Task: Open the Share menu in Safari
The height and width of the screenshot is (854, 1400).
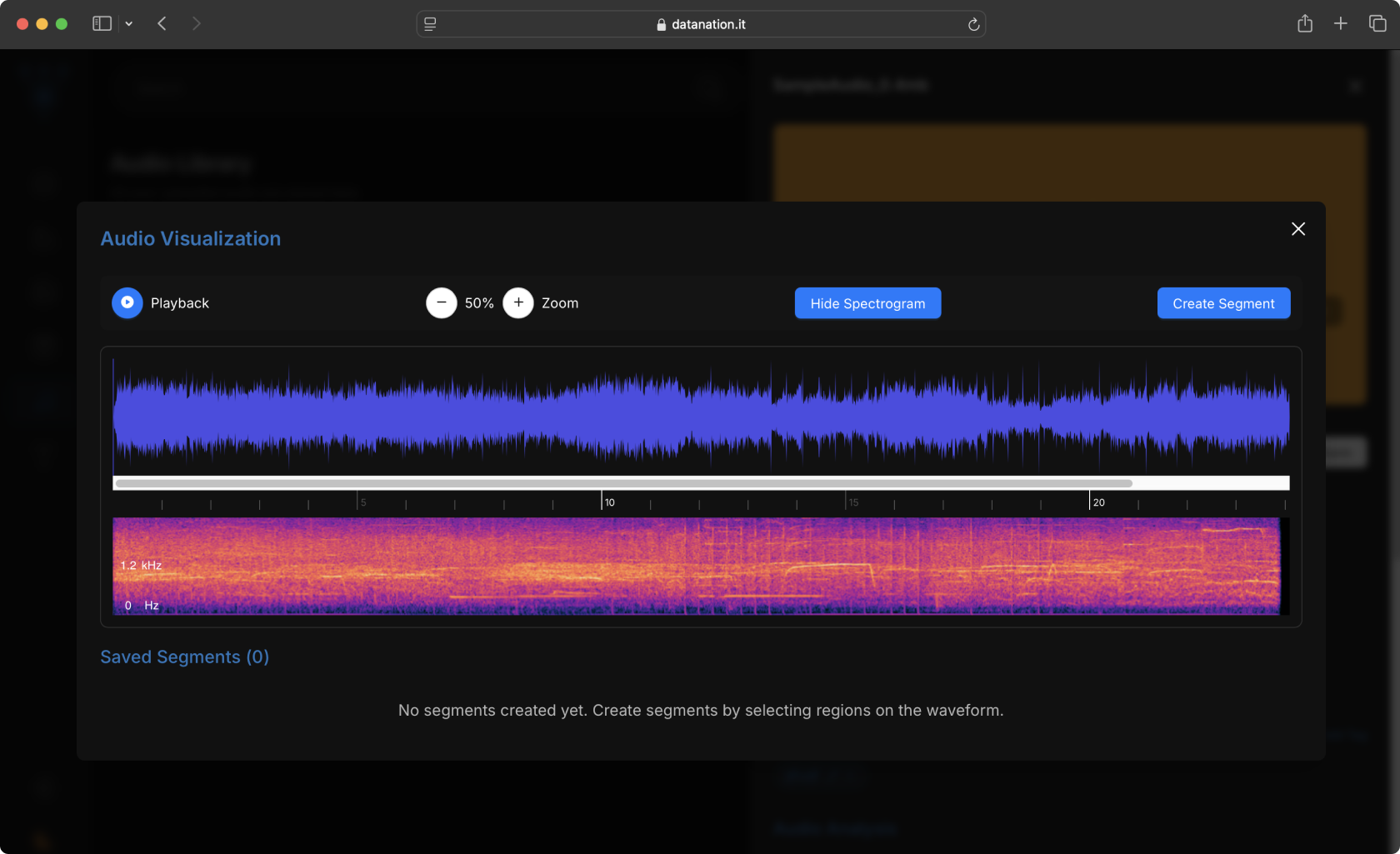Action: tap(1305, 24)
